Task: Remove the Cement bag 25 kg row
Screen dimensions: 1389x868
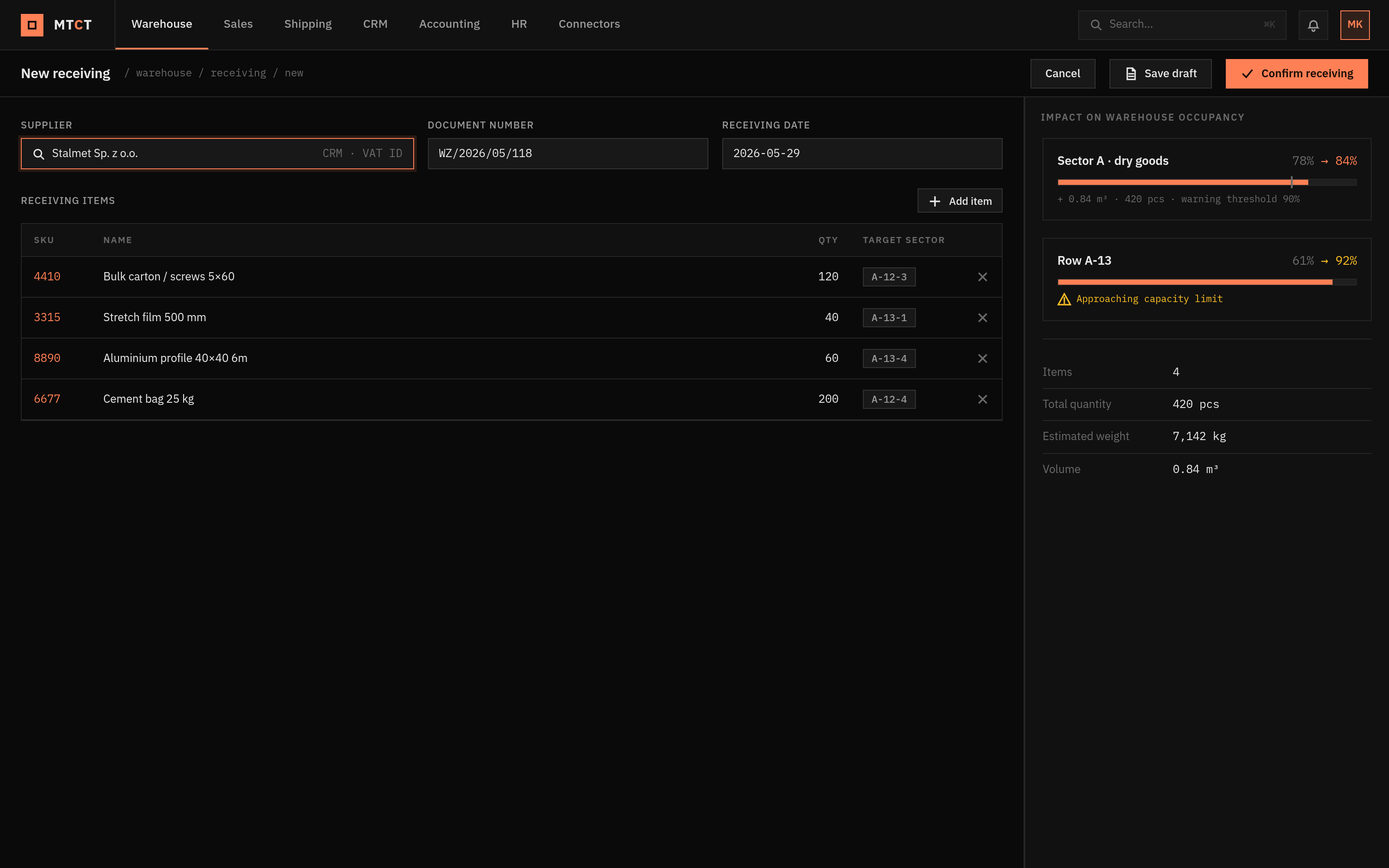Action: click(x=982, y=399)
